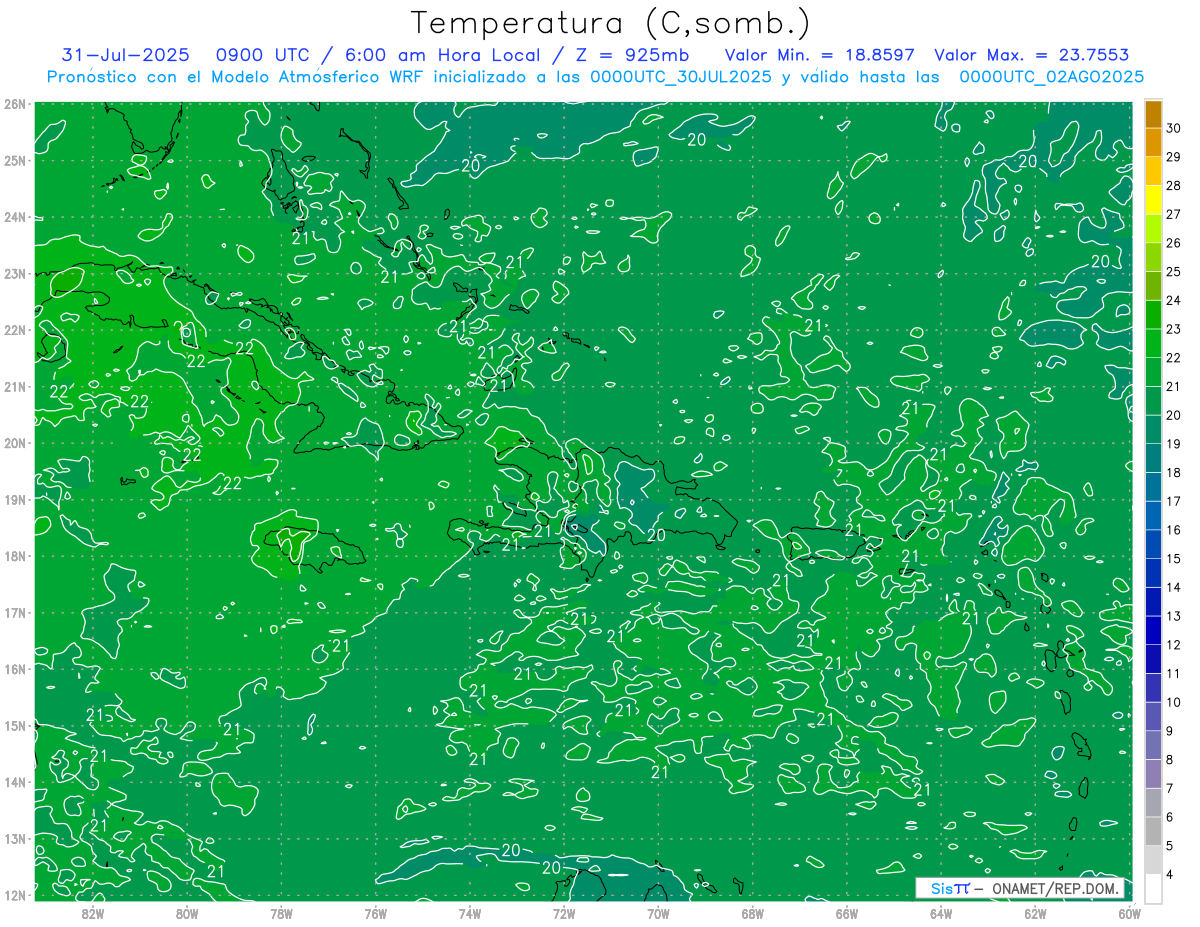Image resolution: width=1200 pixels, height=927 pixels.
Task: Click the latitude label '12N'
Action: pyautogui.click(x=15, y=895)
